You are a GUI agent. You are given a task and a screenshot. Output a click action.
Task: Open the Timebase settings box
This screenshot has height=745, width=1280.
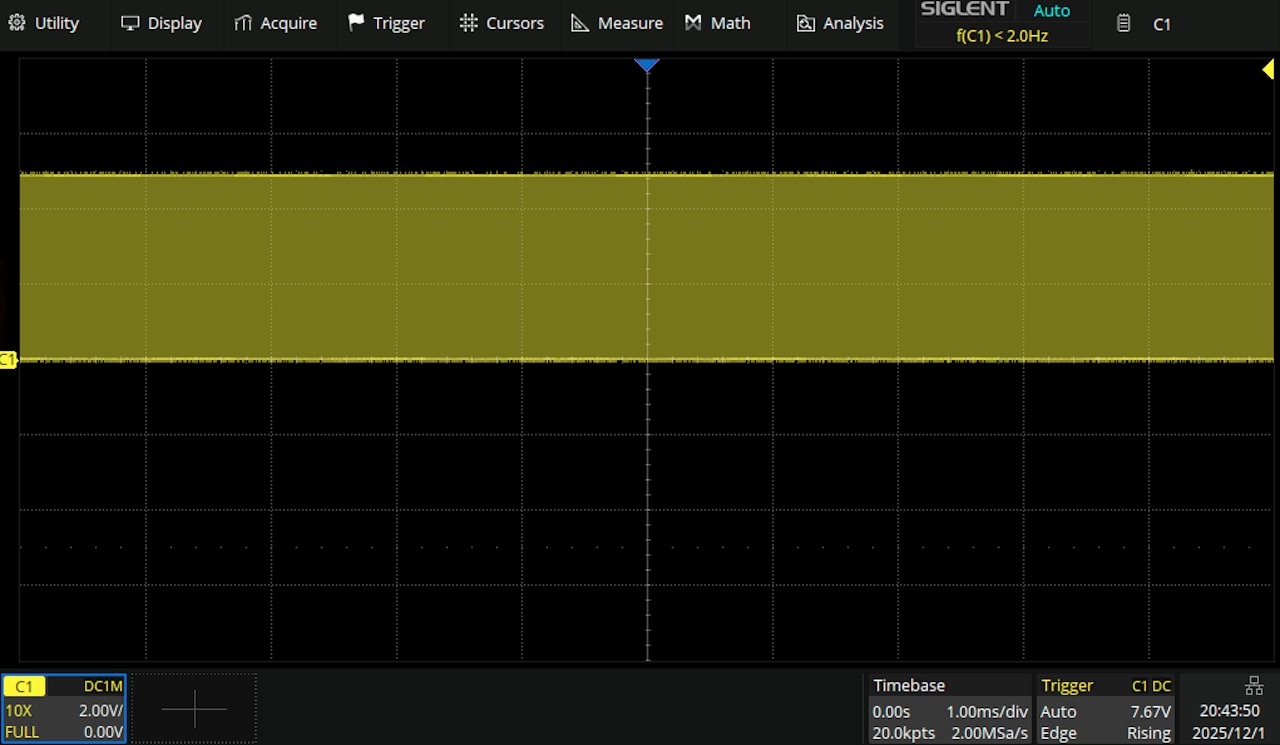pos(949,709)
